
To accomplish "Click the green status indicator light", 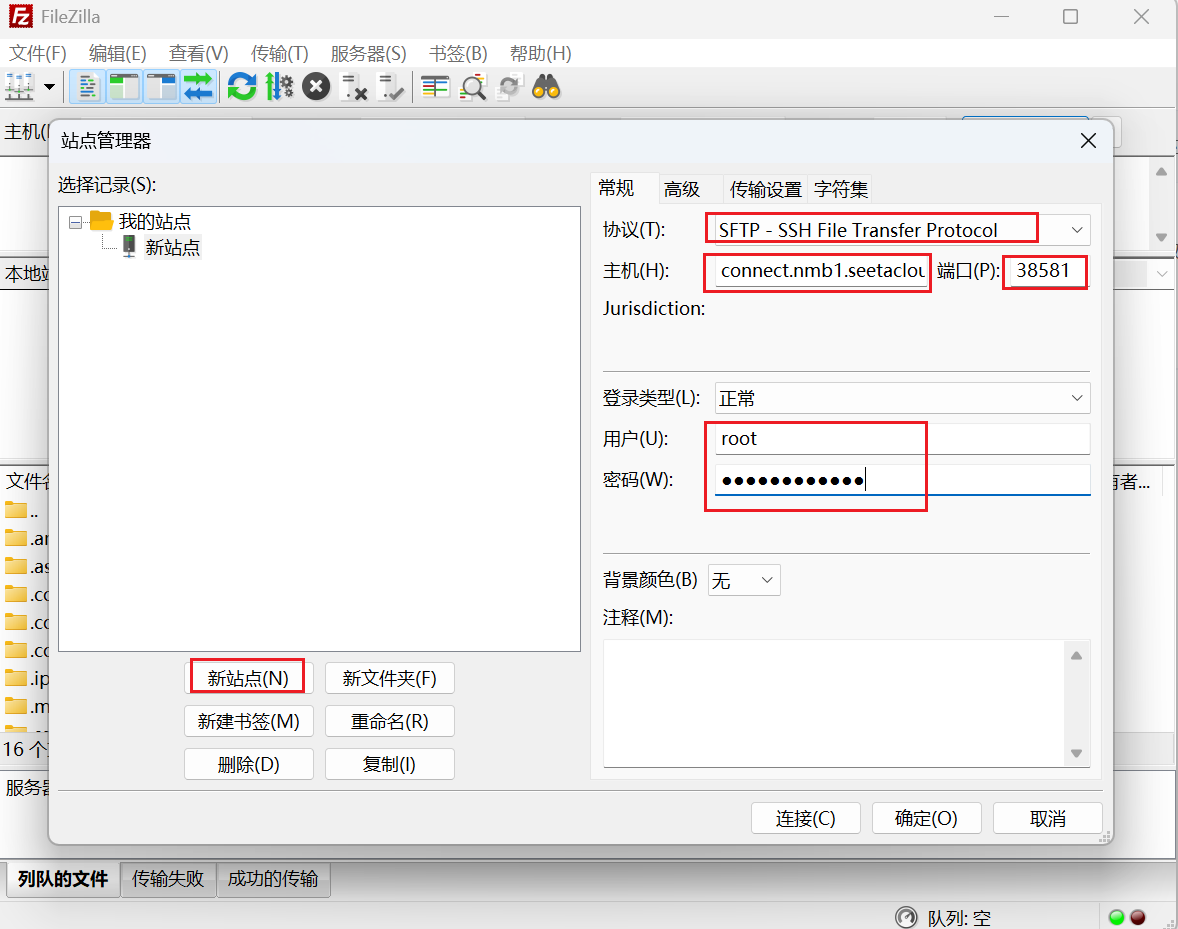I will click(1116, 917).
